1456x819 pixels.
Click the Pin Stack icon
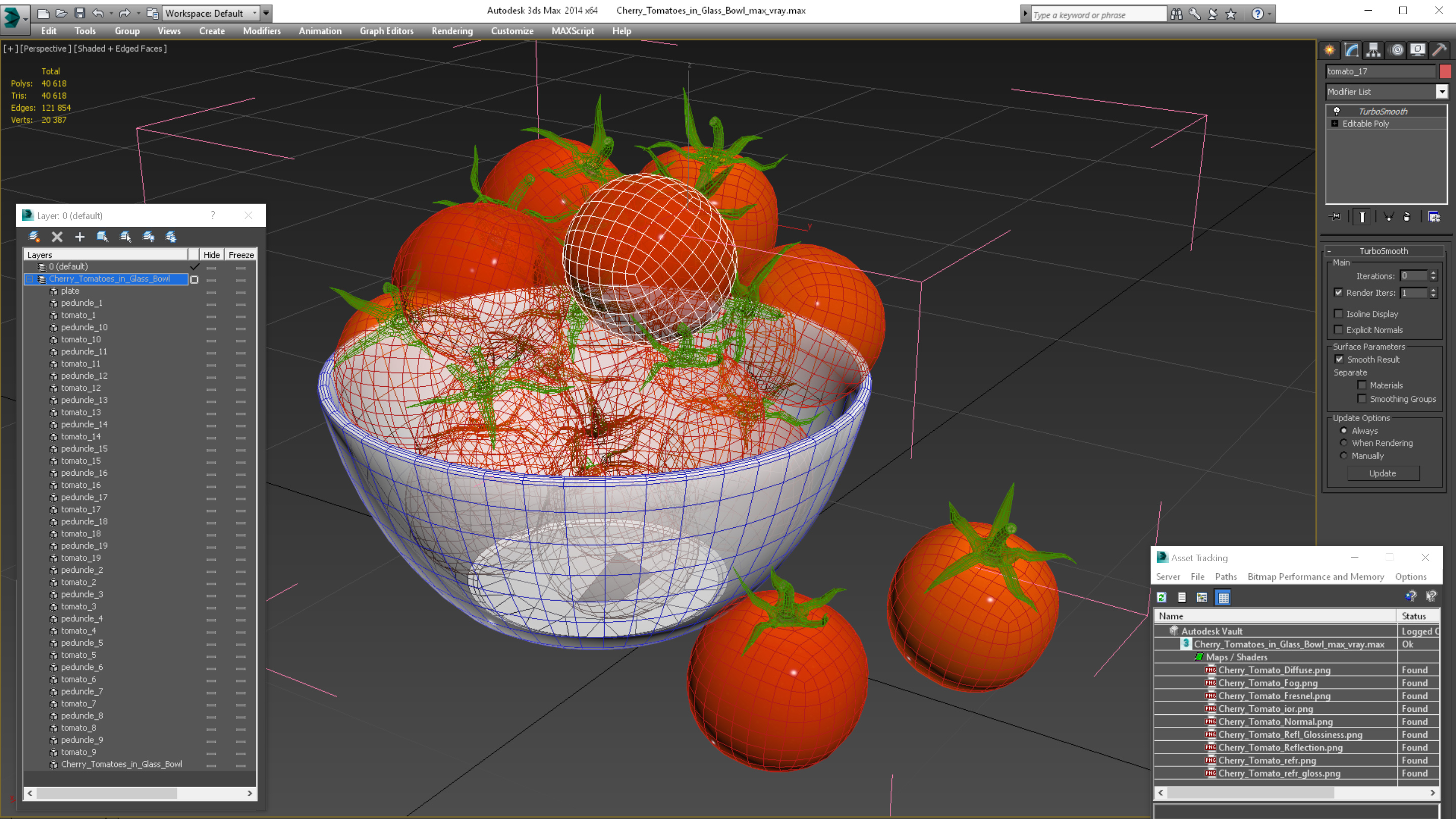tap(1336, 217)
